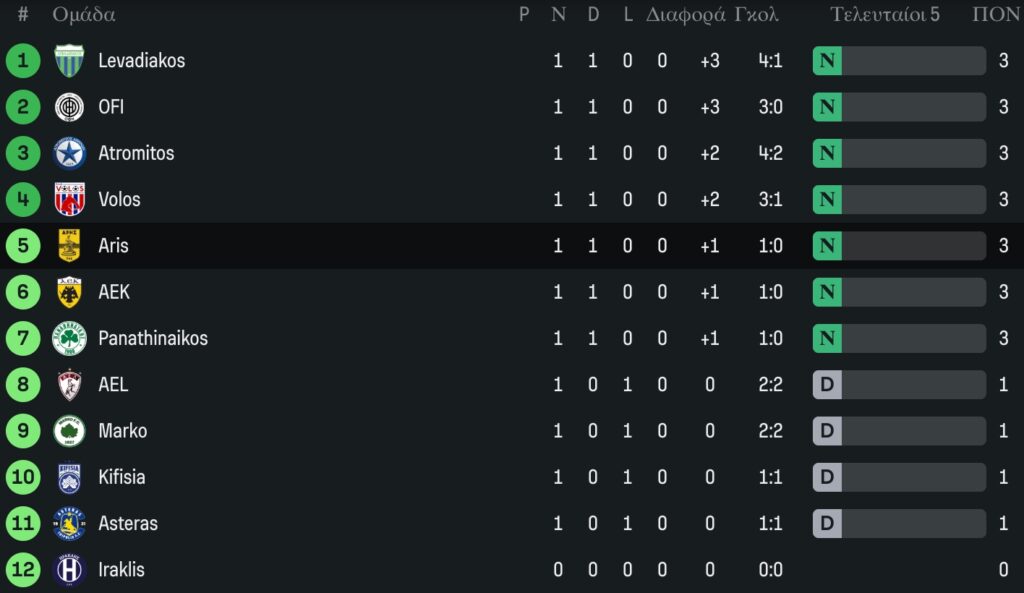Open the Marko team page link
Screen dimensions: 1024x593
[122, 431]
